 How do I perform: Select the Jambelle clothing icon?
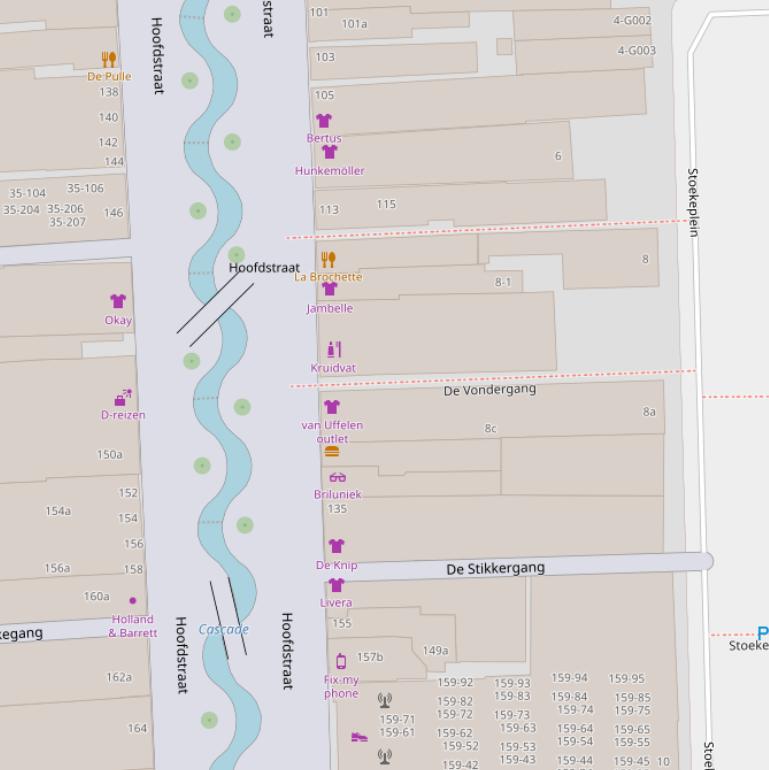[329, 290]
